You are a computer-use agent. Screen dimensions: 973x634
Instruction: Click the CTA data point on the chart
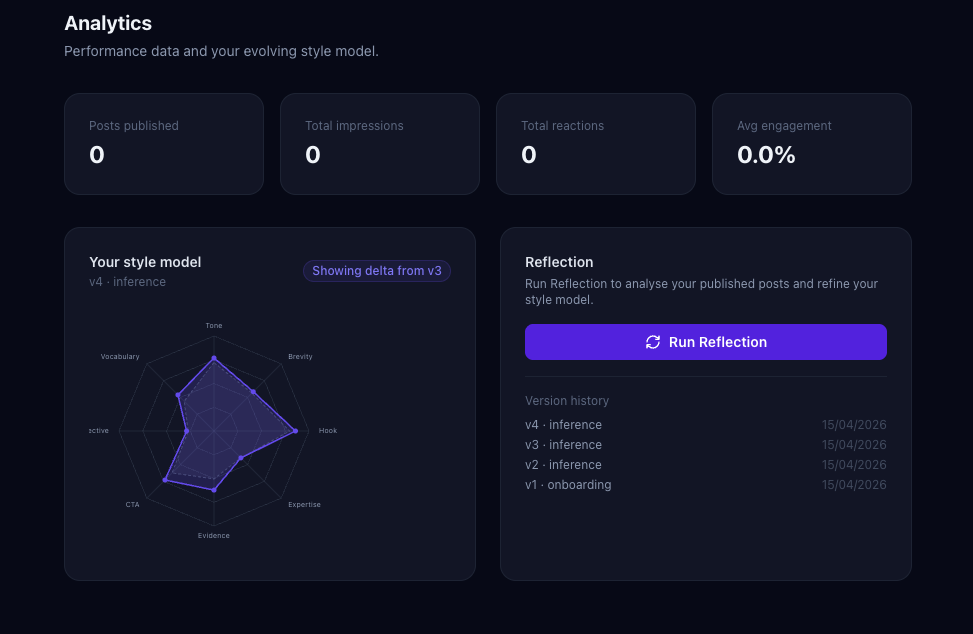tap(165, 480)
